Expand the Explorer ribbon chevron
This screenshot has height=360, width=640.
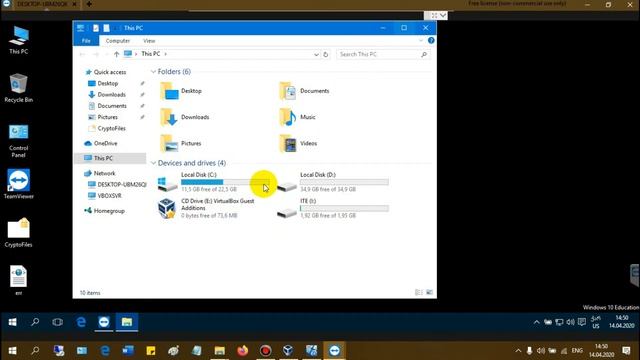coord(421,40)
